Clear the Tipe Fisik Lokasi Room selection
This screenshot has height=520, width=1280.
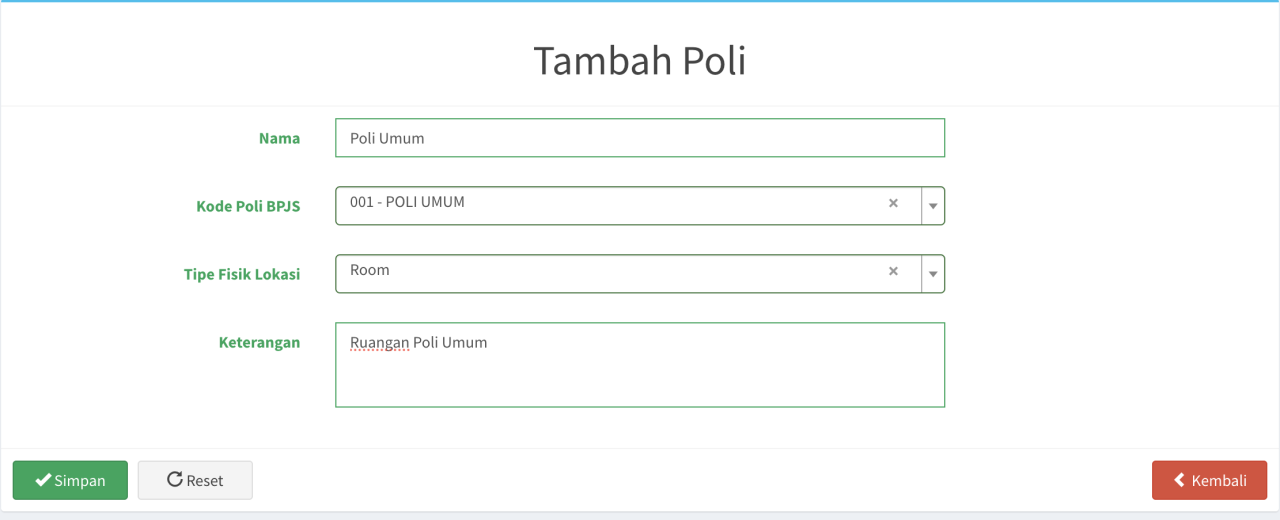click(893, 271)
